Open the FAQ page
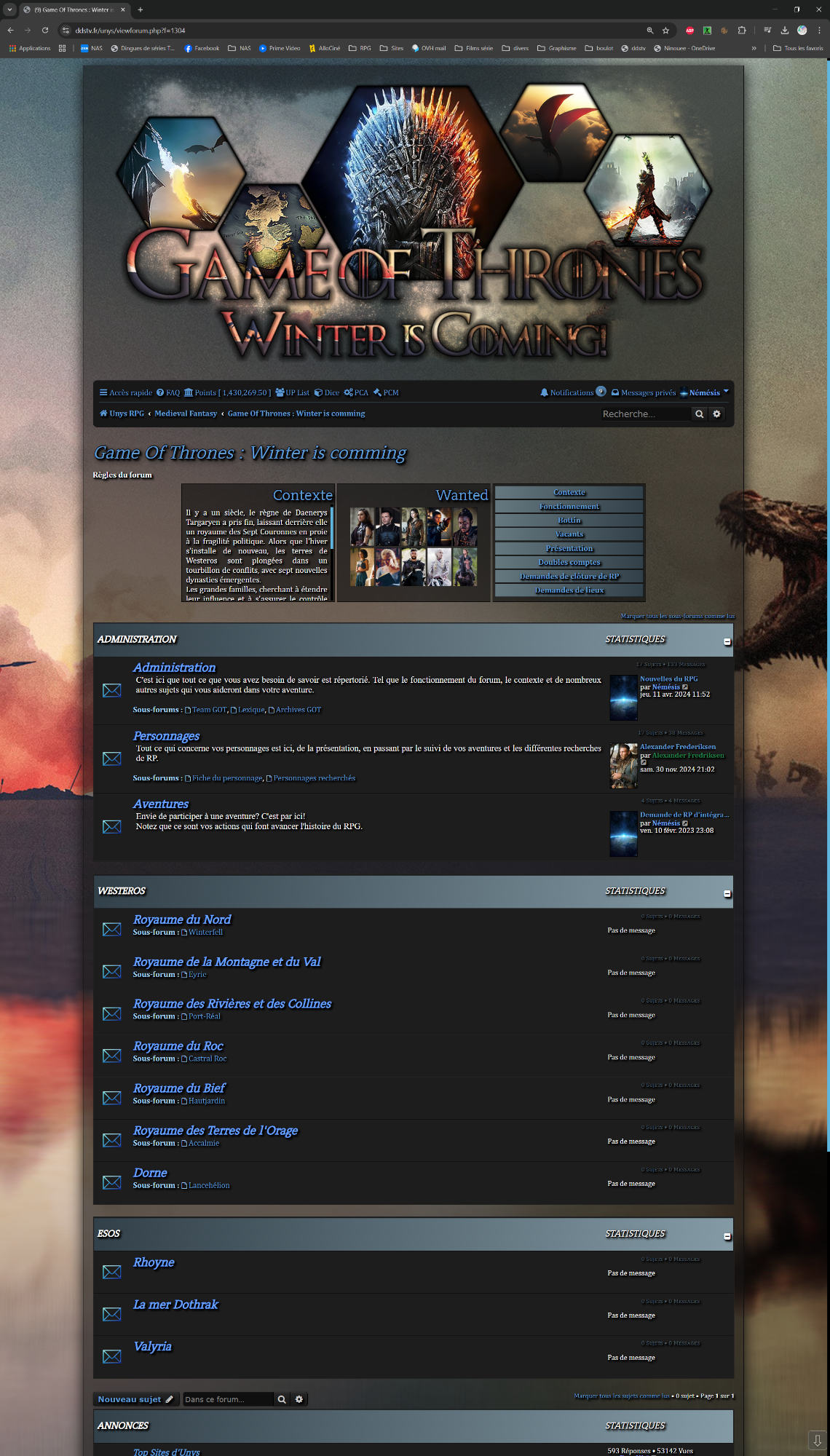Image resolution: width=830 pixels, height=1456 pixels. click(168, 392)
